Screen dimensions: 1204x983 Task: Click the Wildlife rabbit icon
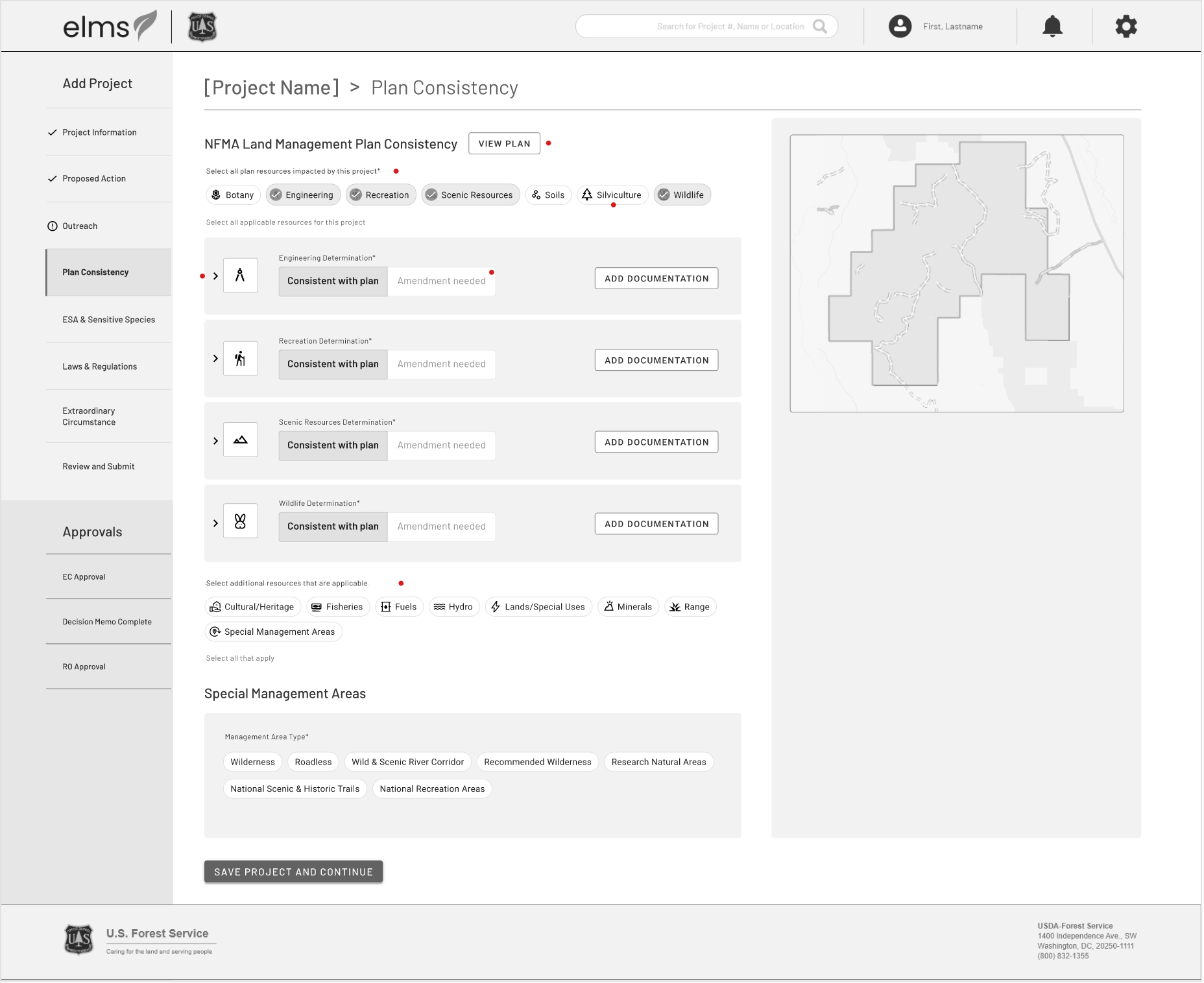240,521
